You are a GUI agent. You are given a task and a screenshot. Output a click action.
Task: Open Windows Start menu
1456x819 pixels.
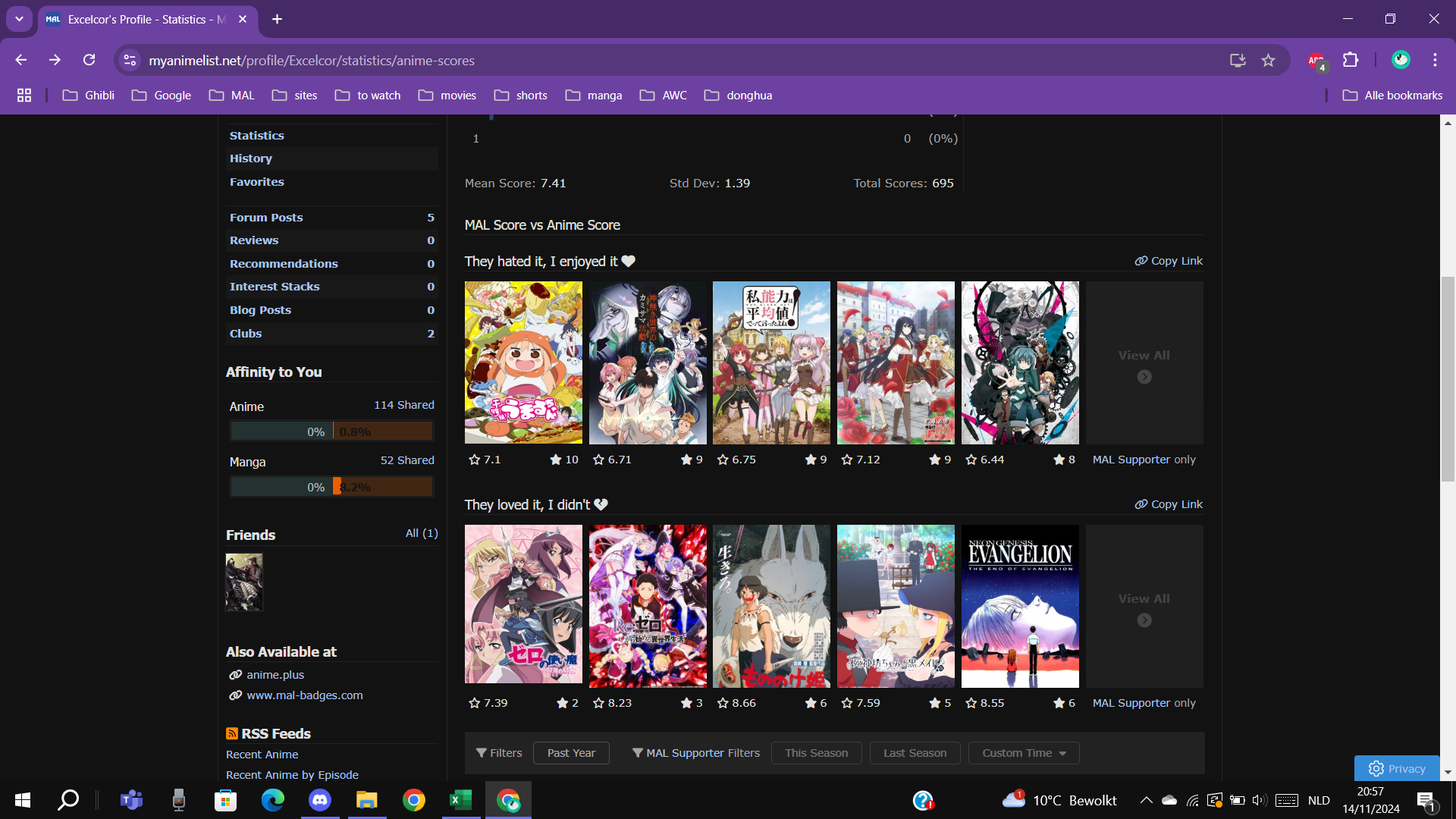pos(23,800)
